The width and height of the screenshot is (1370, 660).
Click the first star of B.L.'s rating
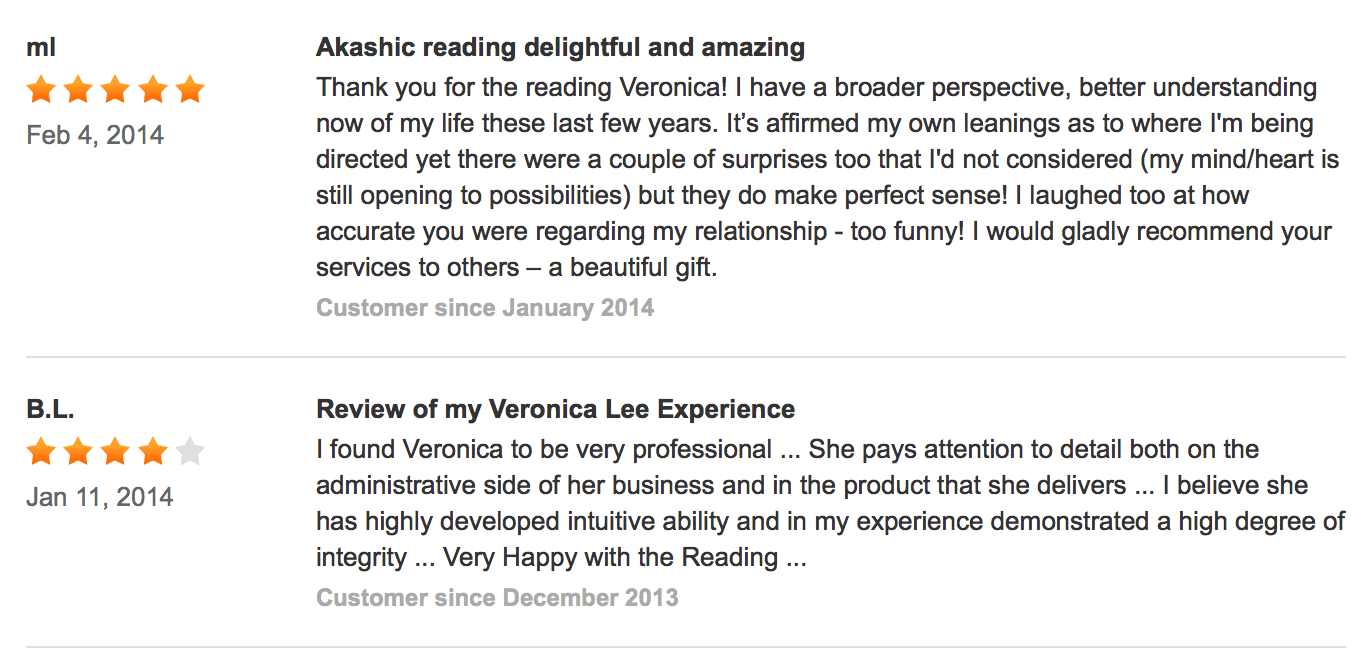[x=41, y=452]
